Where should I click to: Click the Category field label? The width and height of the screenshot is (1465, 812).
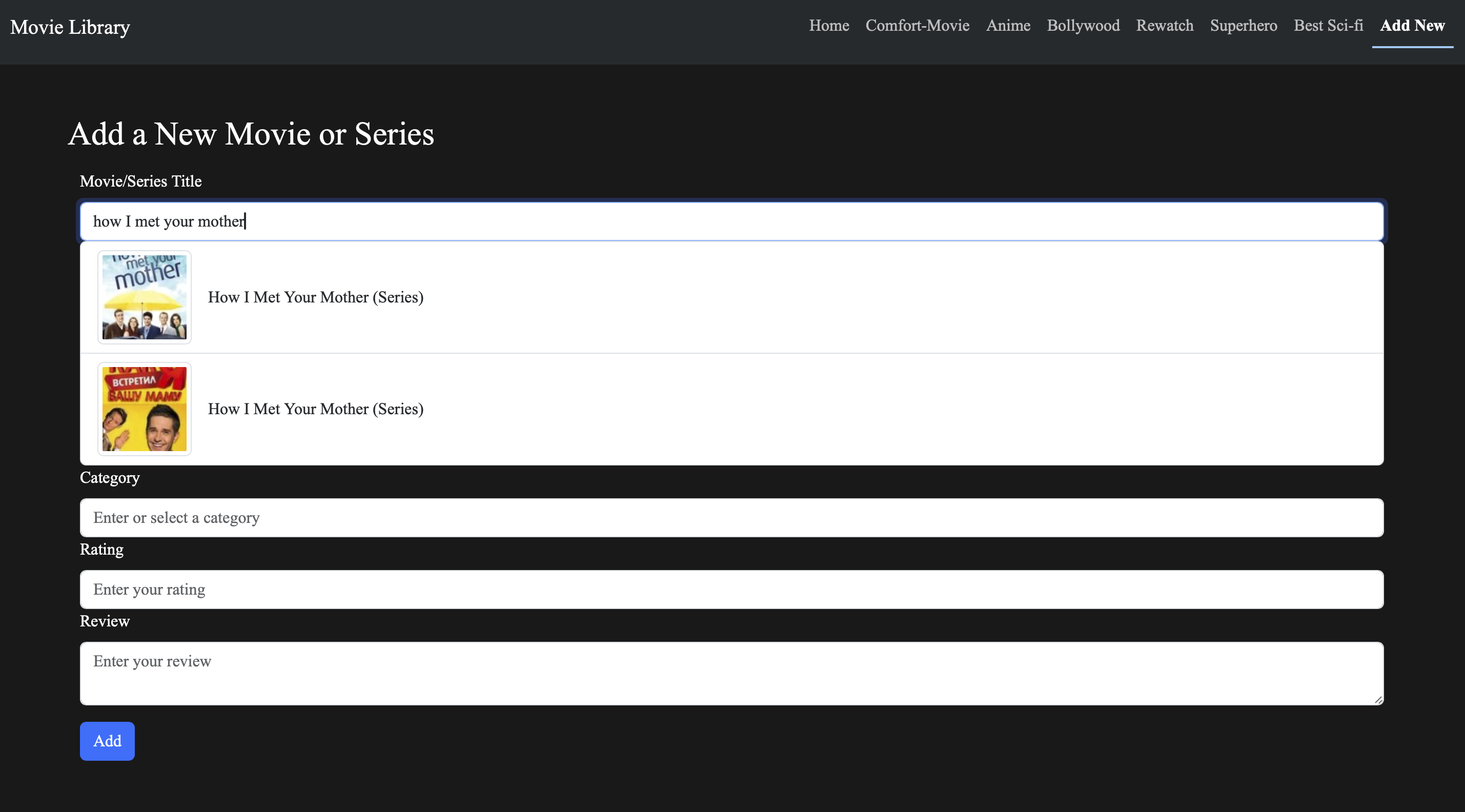(109, 478)
